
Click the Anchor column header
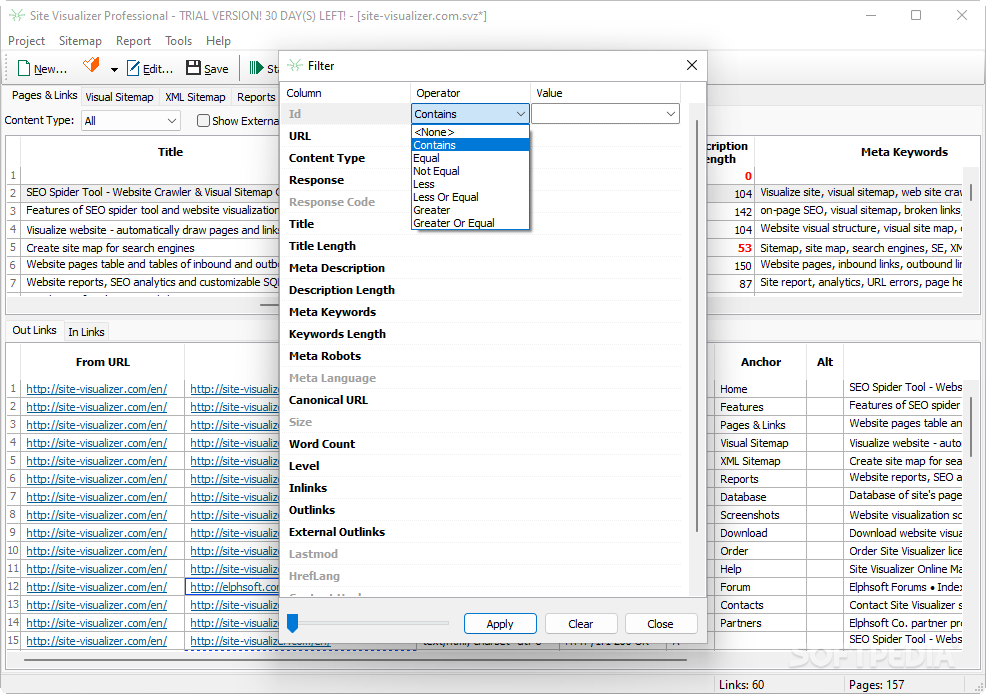pyautogui.click(x=761, y=362)
